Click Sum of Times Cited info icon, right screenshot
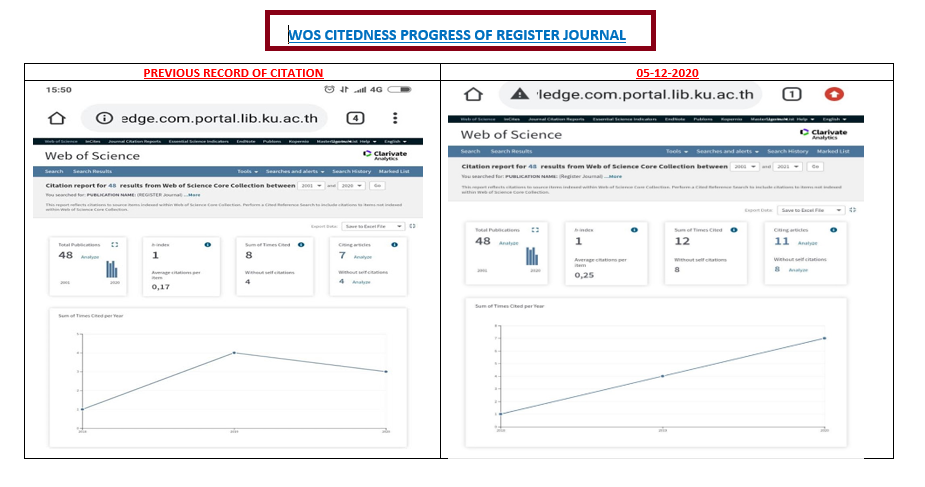This screenshot has height=487, width=925. click(x=734, y=230)
